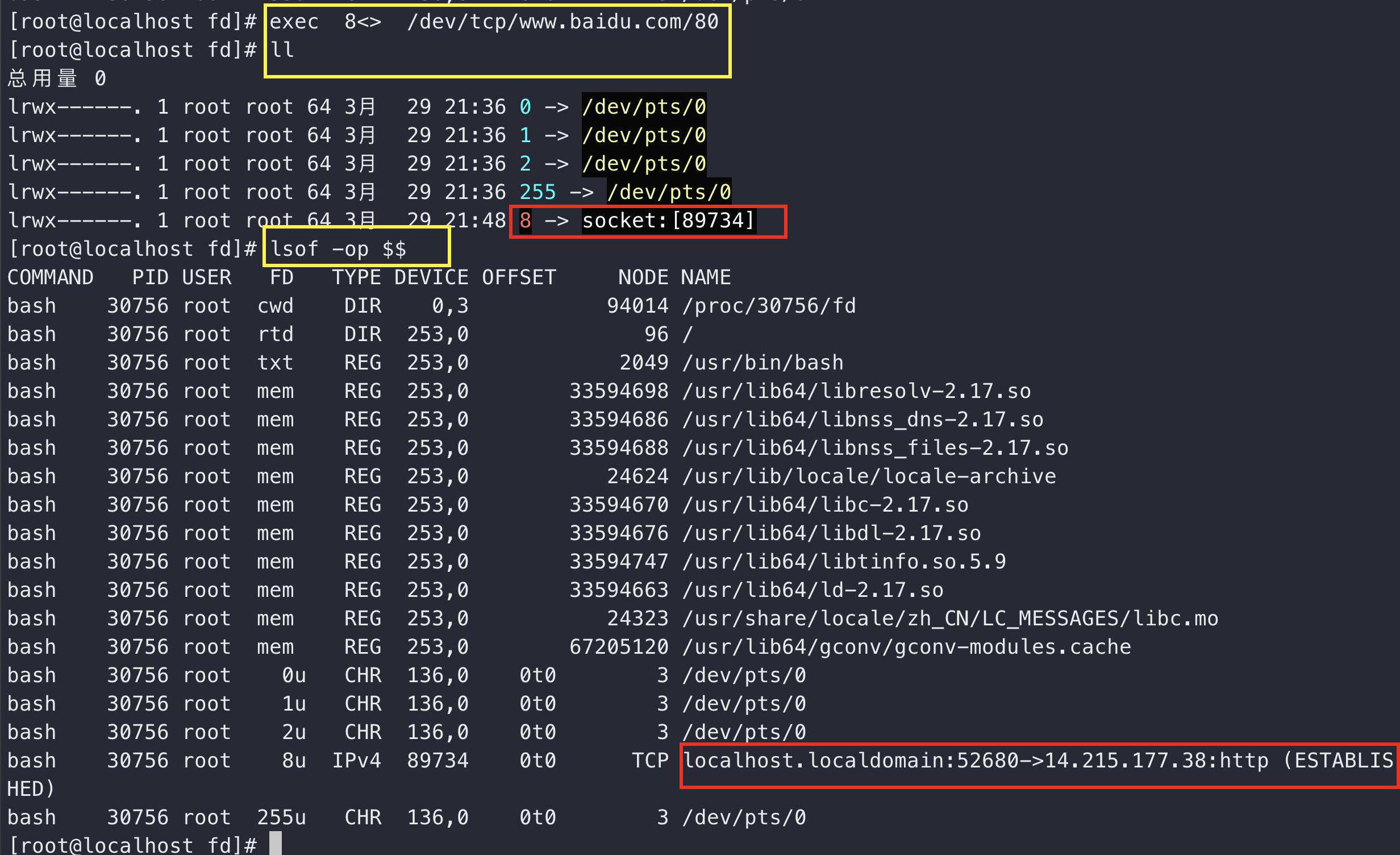Click the cyan file descriptor 255
Screen dimensions: 1400x855
click(537, 192)
